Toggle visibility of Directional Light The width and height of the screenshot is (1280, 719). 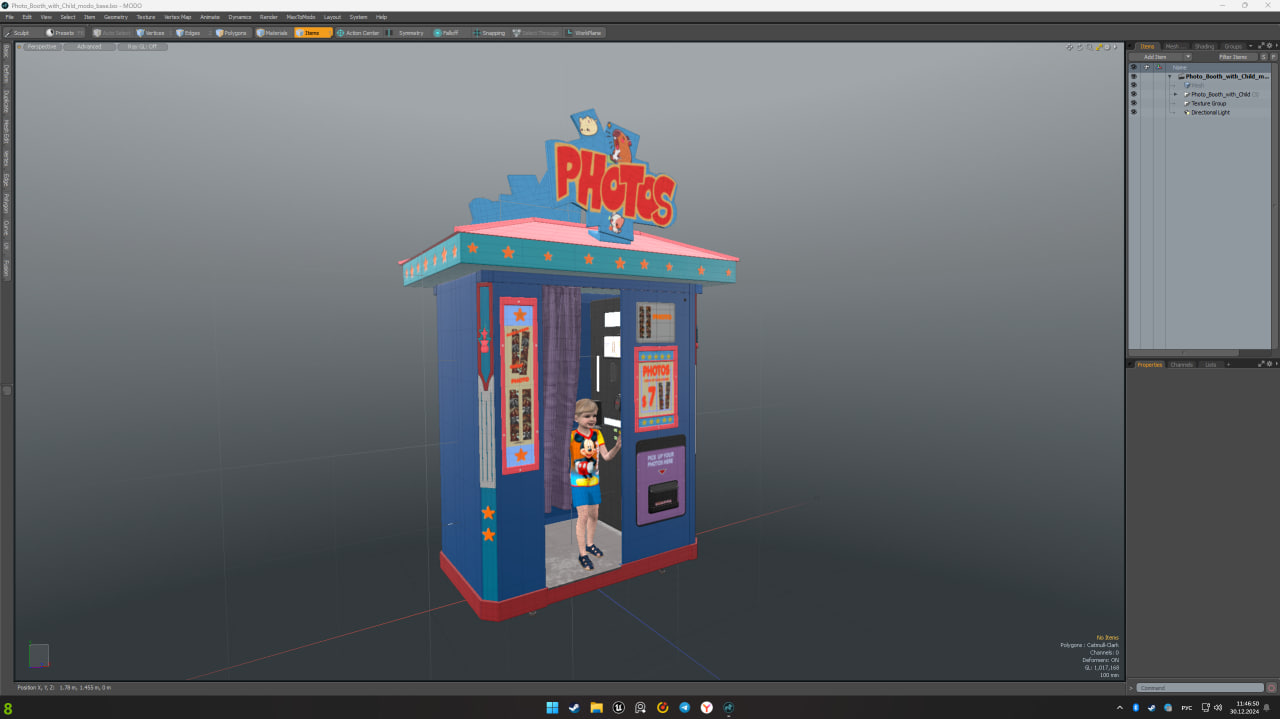[1133, 112]
